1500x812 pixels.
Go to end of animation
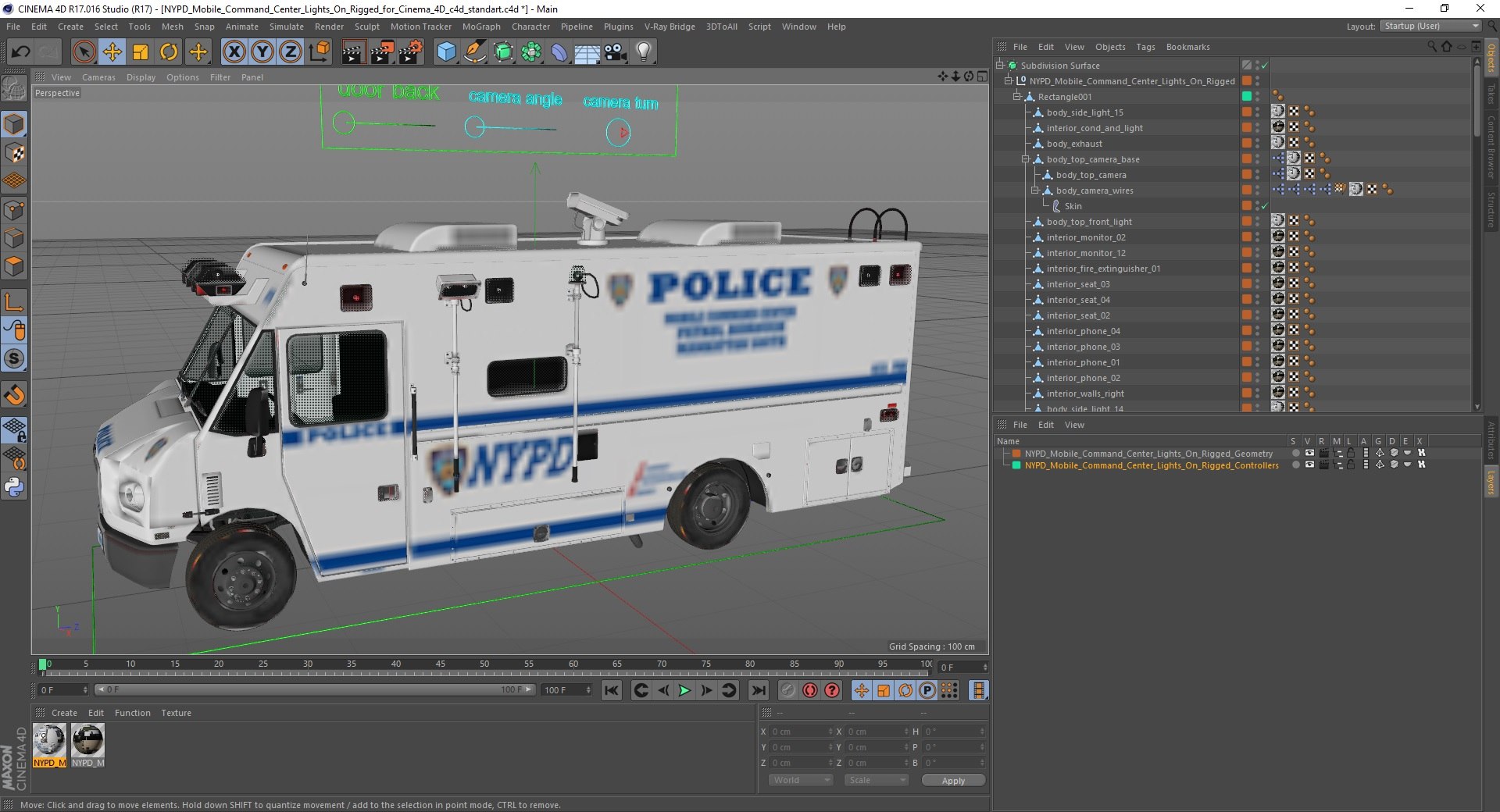point(758,690)
